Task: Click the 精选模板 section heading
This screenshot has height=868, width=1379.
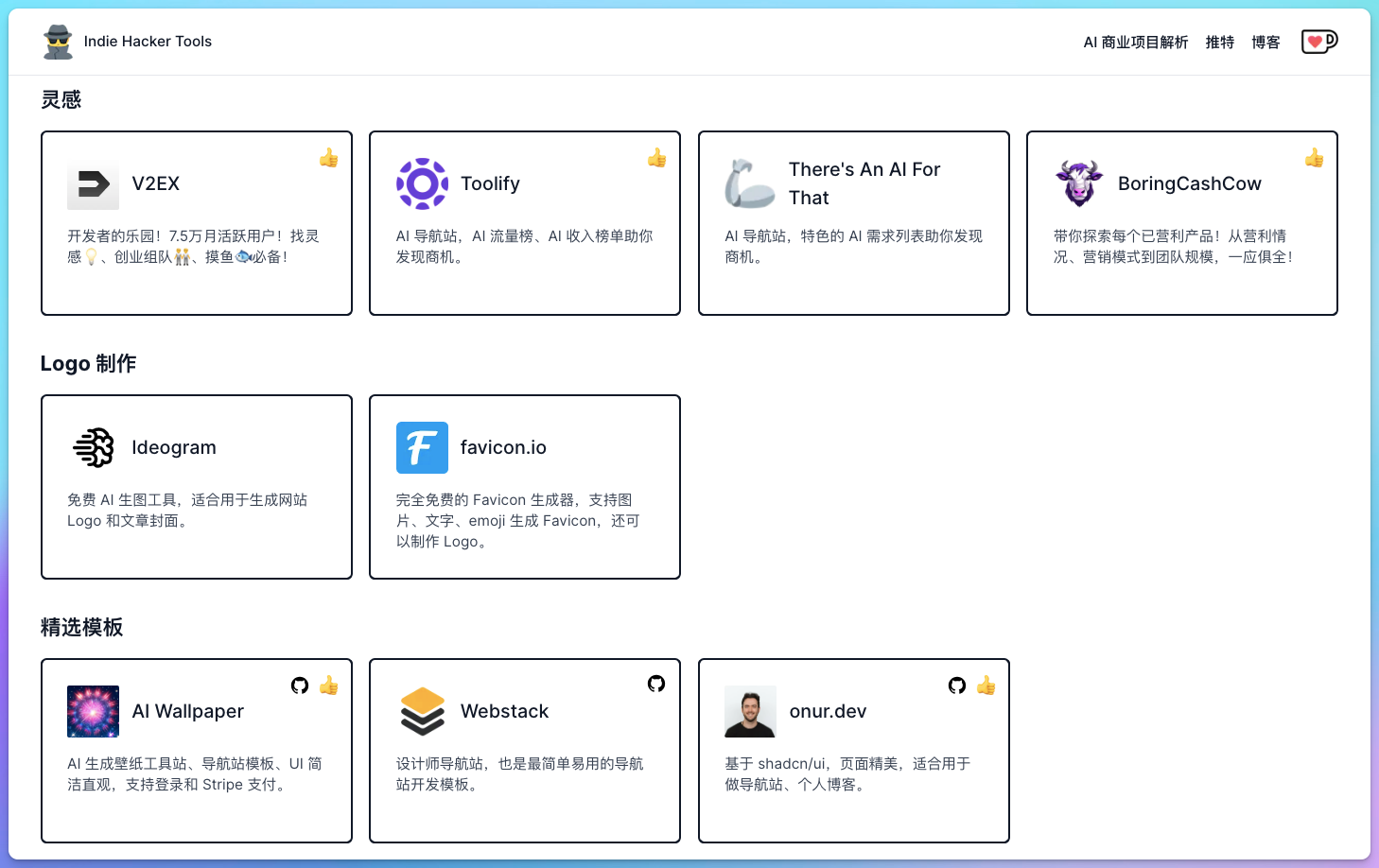Action: (x=81, y=627)
